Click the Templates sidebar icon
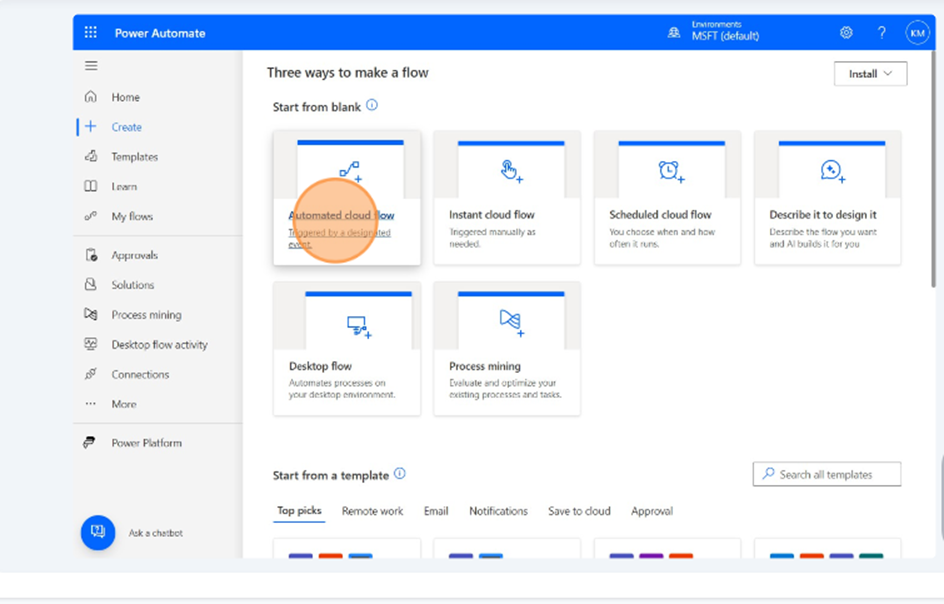Image resolution: width=944 pixels, height=604 pixels. point(90,157)
